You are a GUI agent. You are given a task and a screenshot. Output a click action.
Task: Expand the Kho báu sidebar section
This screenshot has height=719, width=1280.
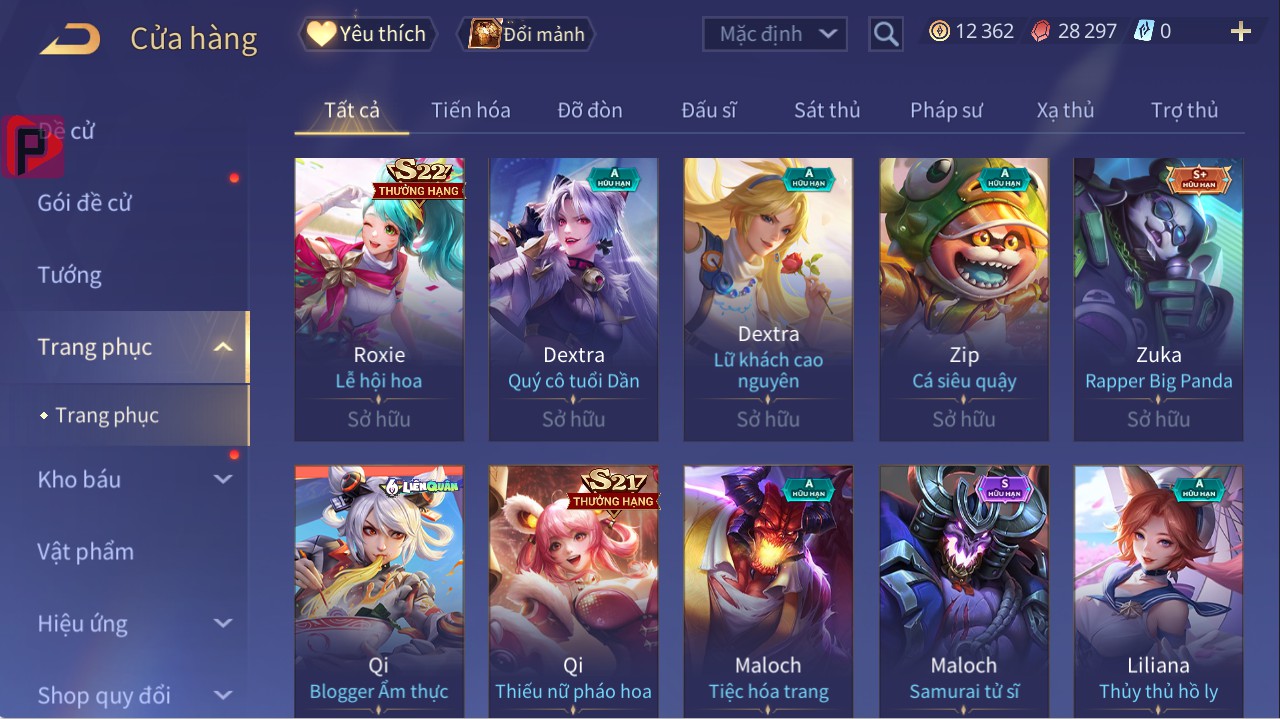pyautogui.click(x=223, y=479)
